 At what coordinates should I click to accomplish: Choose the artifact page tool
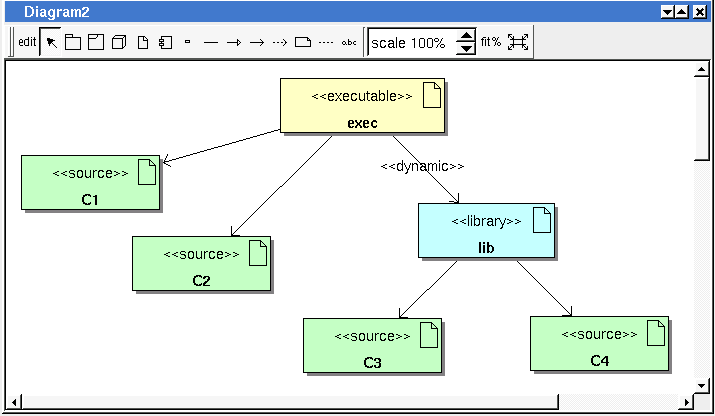point(143,42)
